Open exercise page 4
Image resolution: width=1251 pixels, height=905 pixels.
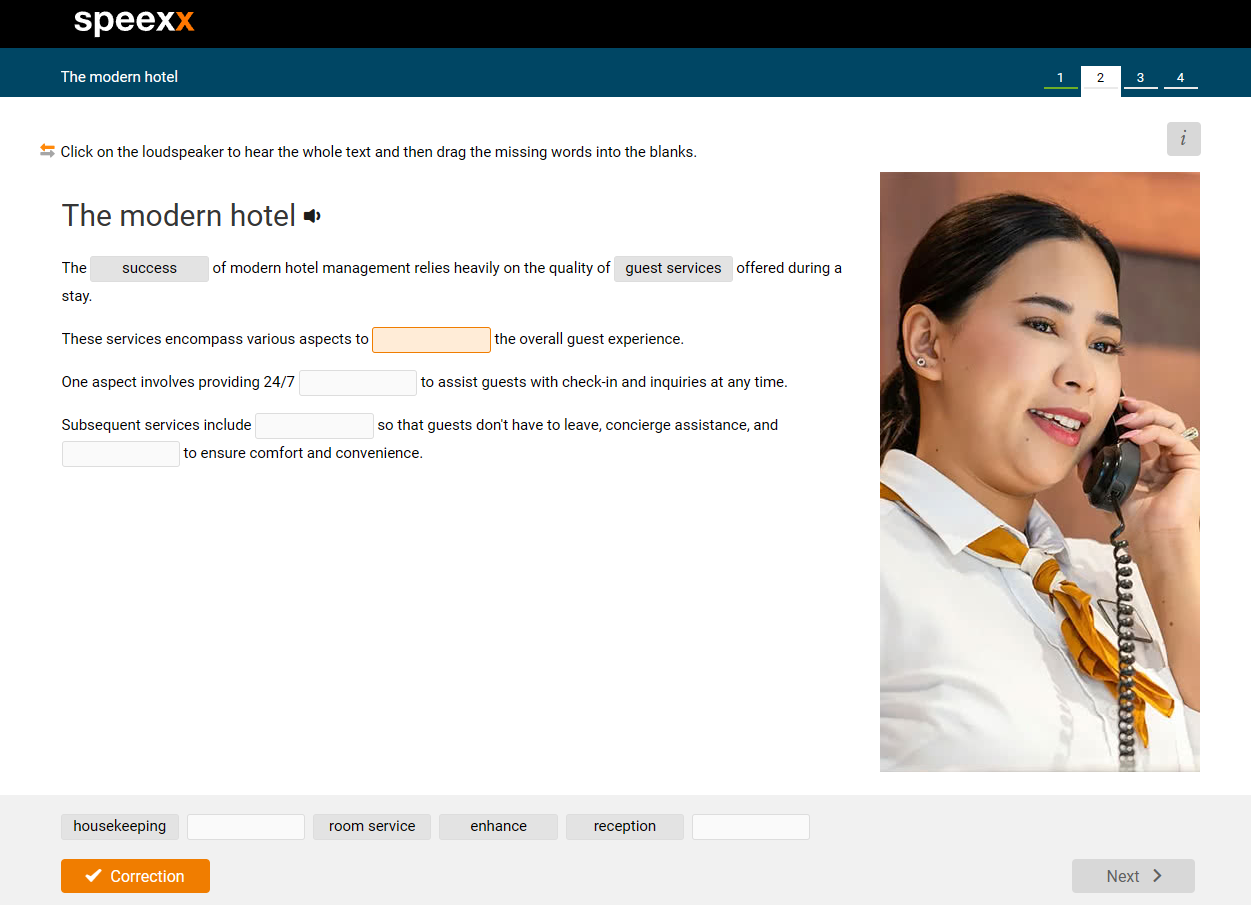point(1180,78)
